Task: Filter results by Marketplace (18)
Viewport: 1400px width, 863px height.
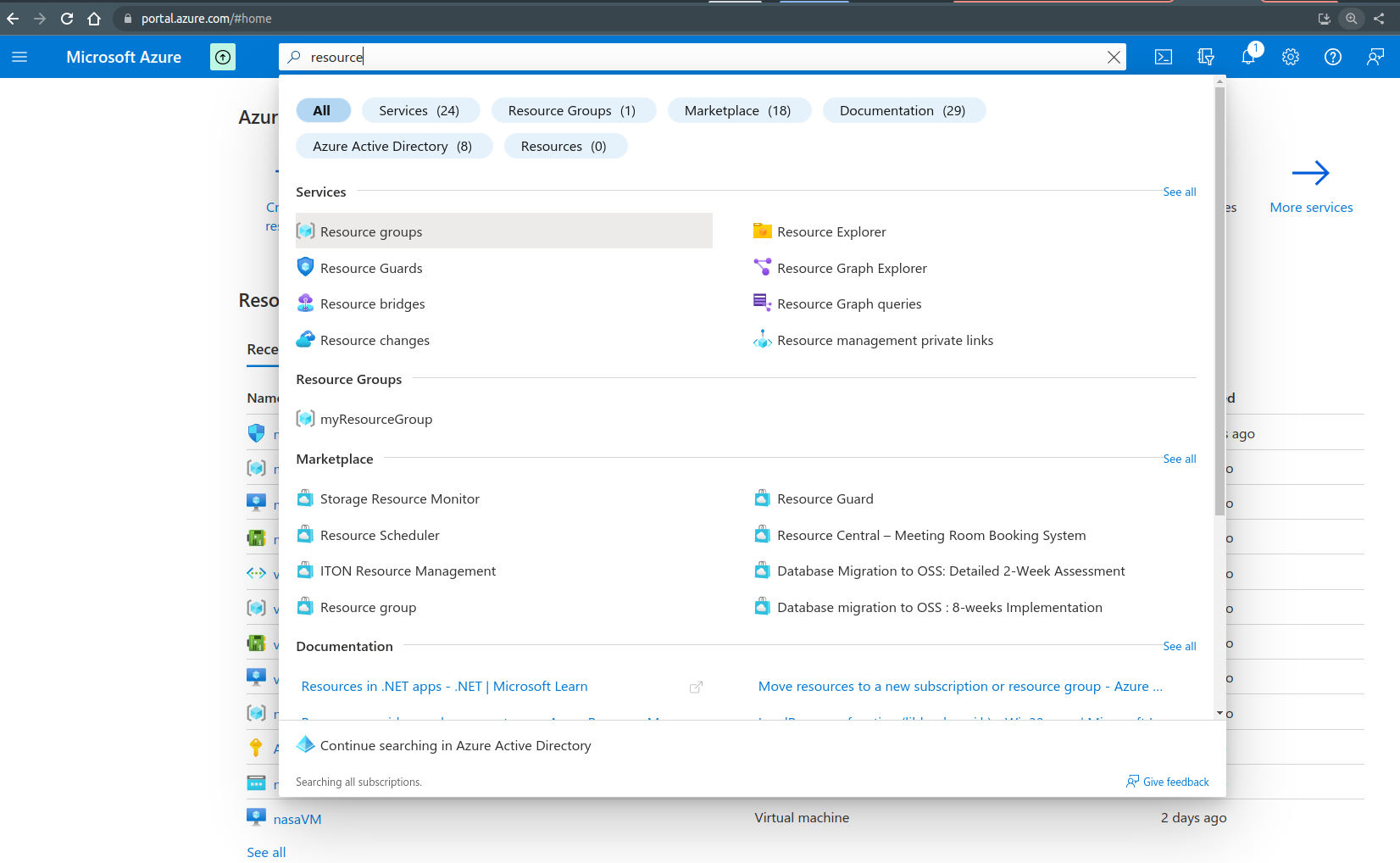Action: point(737,111)
